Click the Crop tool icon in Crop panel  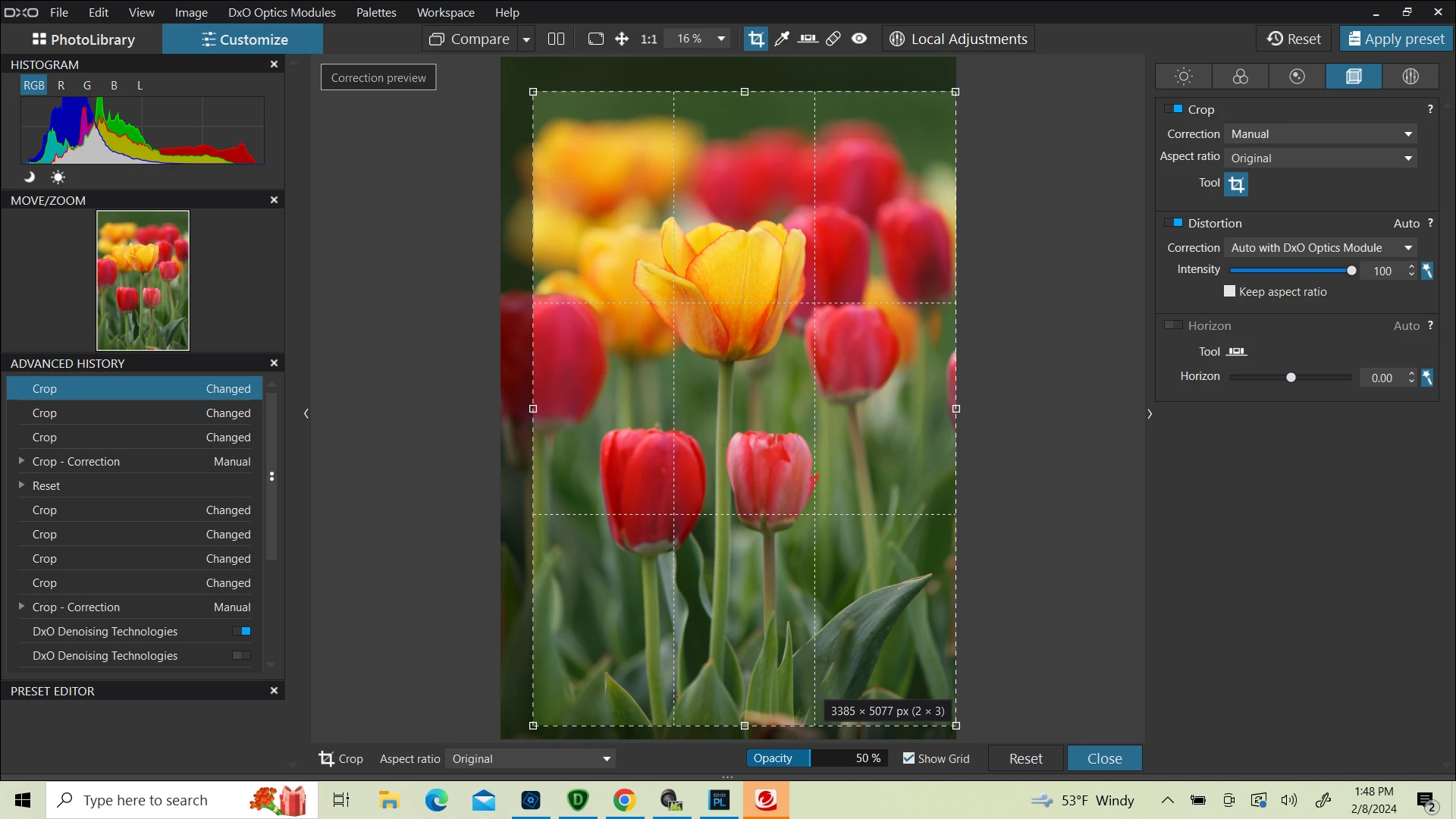coord(1236,184)
